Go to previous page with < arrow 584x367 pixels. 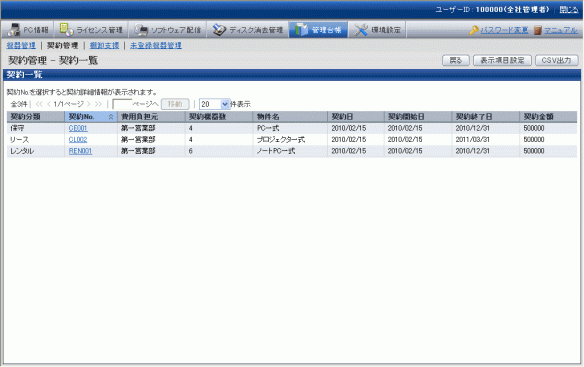click(49, 104)
